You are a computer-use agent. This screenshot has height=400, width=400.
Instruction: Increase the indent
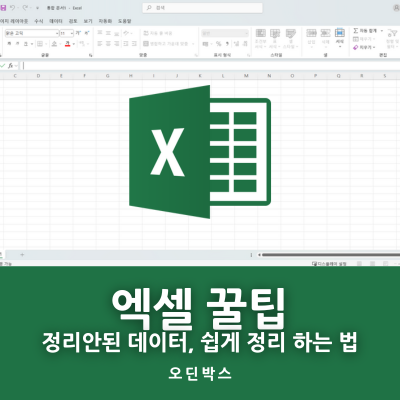(134, 44)
